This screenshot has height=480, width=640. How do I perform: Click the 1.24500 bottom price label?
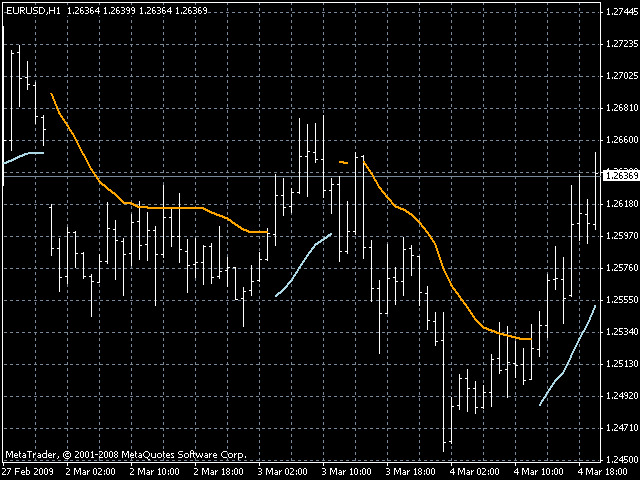622,460
